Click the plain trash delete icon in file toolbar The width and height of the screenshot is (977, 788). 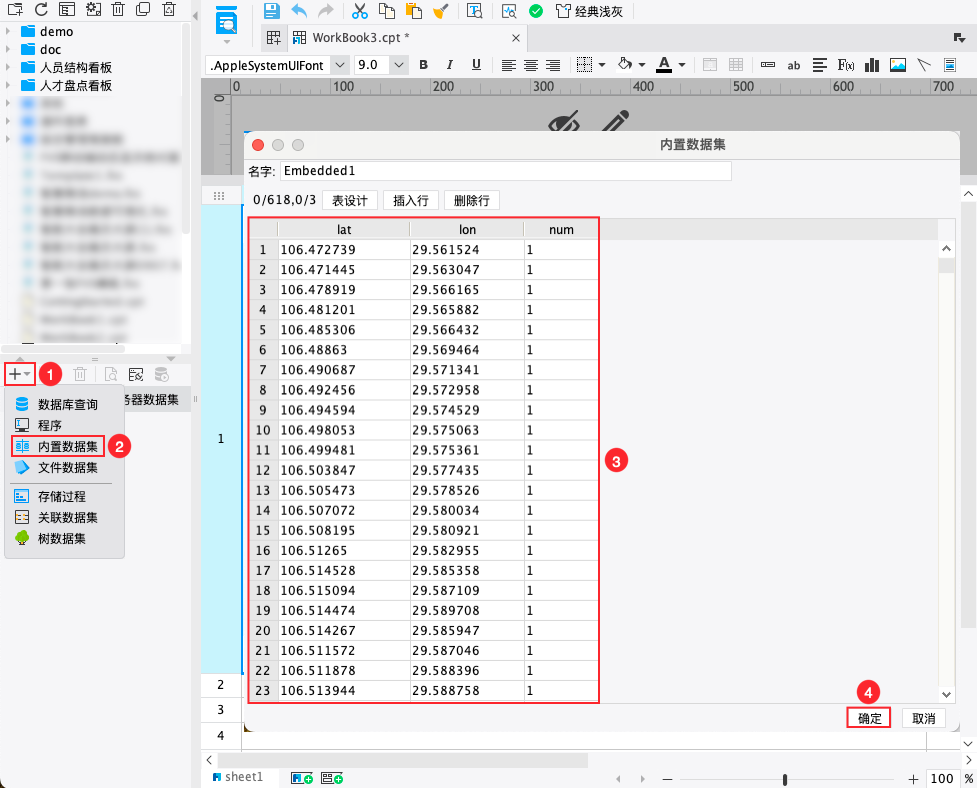coord(118,9)
